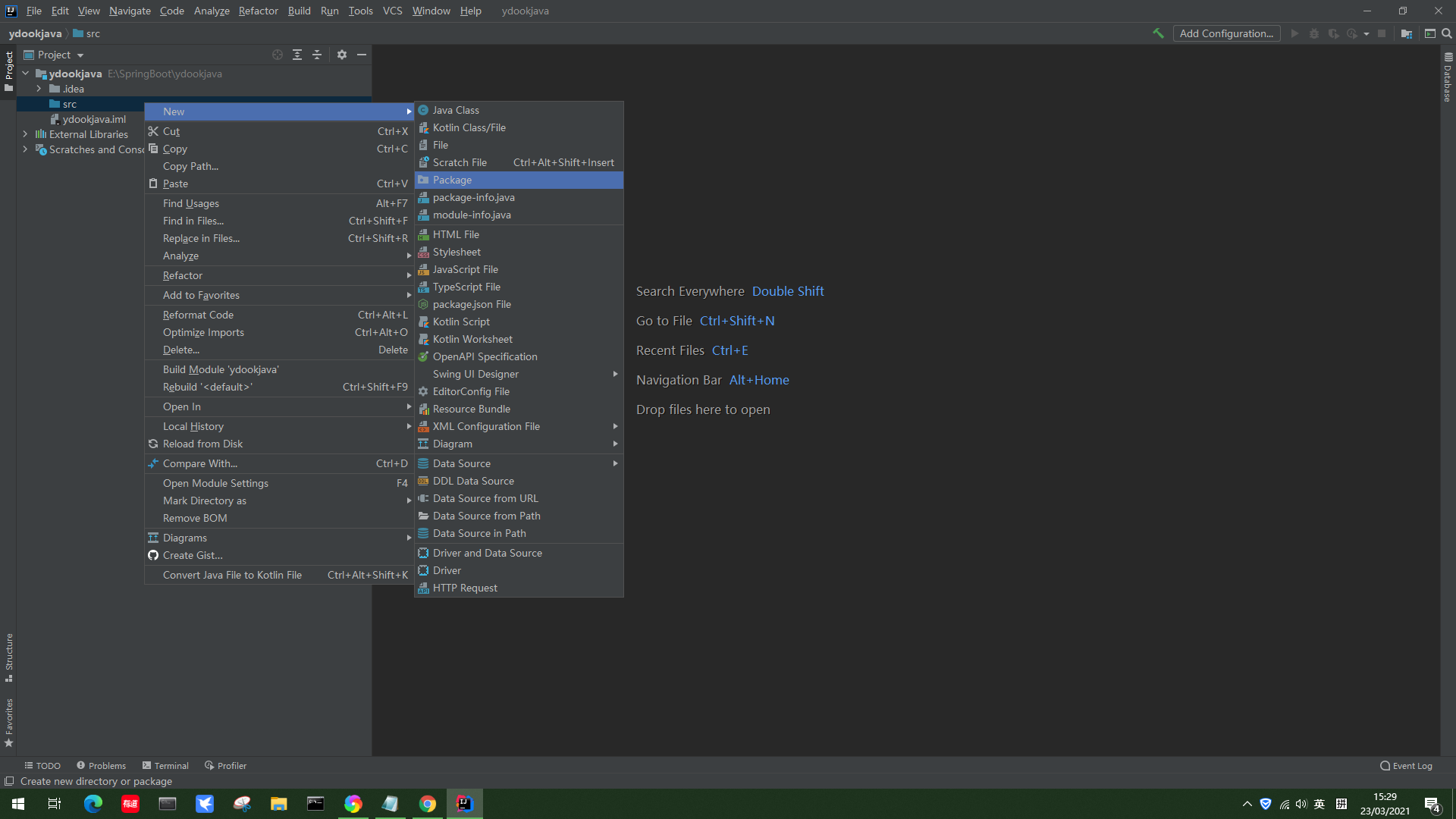
Task: Select the ydookjava.iml file in the tree
Action: (94, 119)
